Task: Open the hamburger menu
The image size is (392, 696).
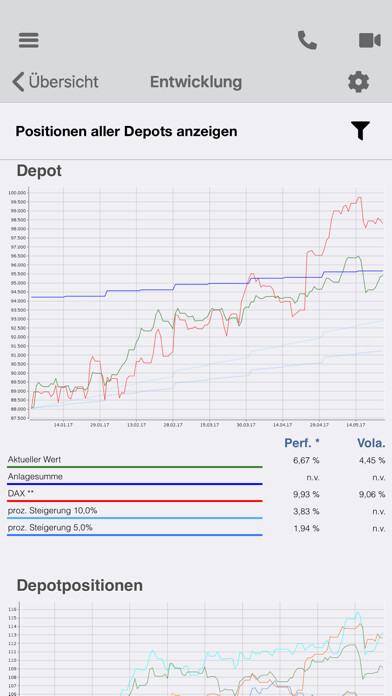Action: (29, 40)
